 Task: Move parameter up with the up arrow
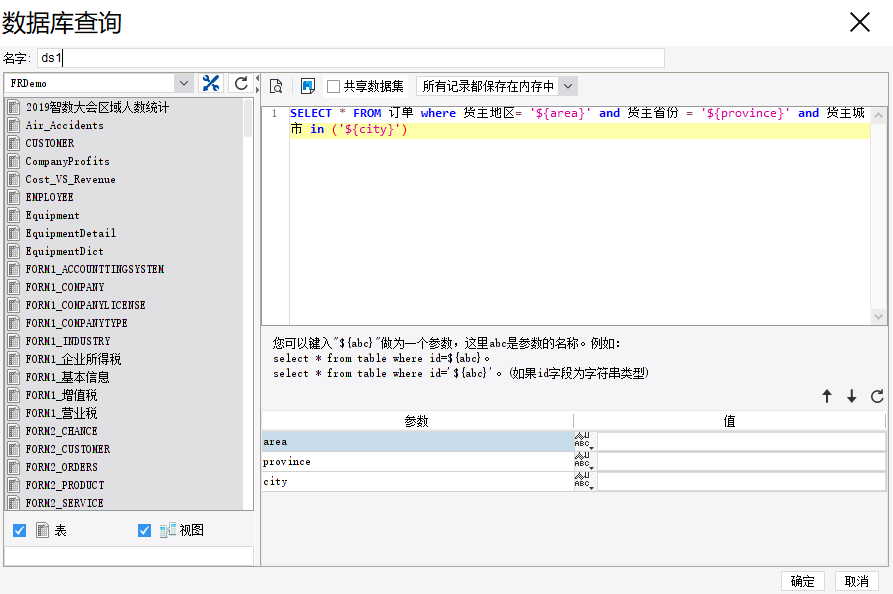pos(827,396)
